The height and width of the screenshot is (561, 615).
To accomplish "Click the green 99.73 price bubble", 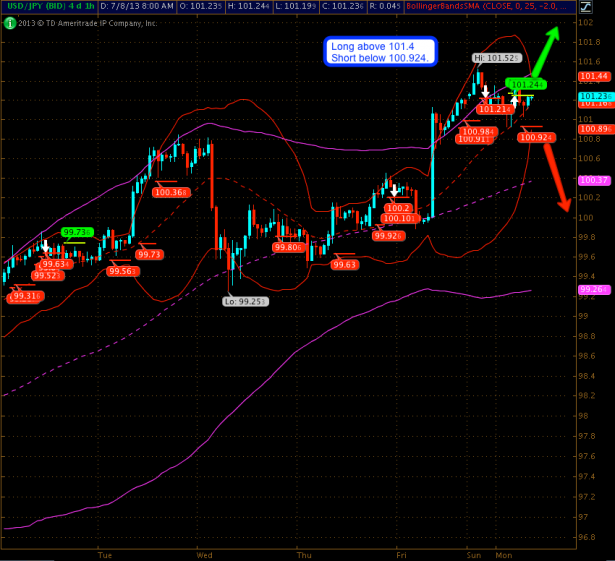I will tap(77, 232).
